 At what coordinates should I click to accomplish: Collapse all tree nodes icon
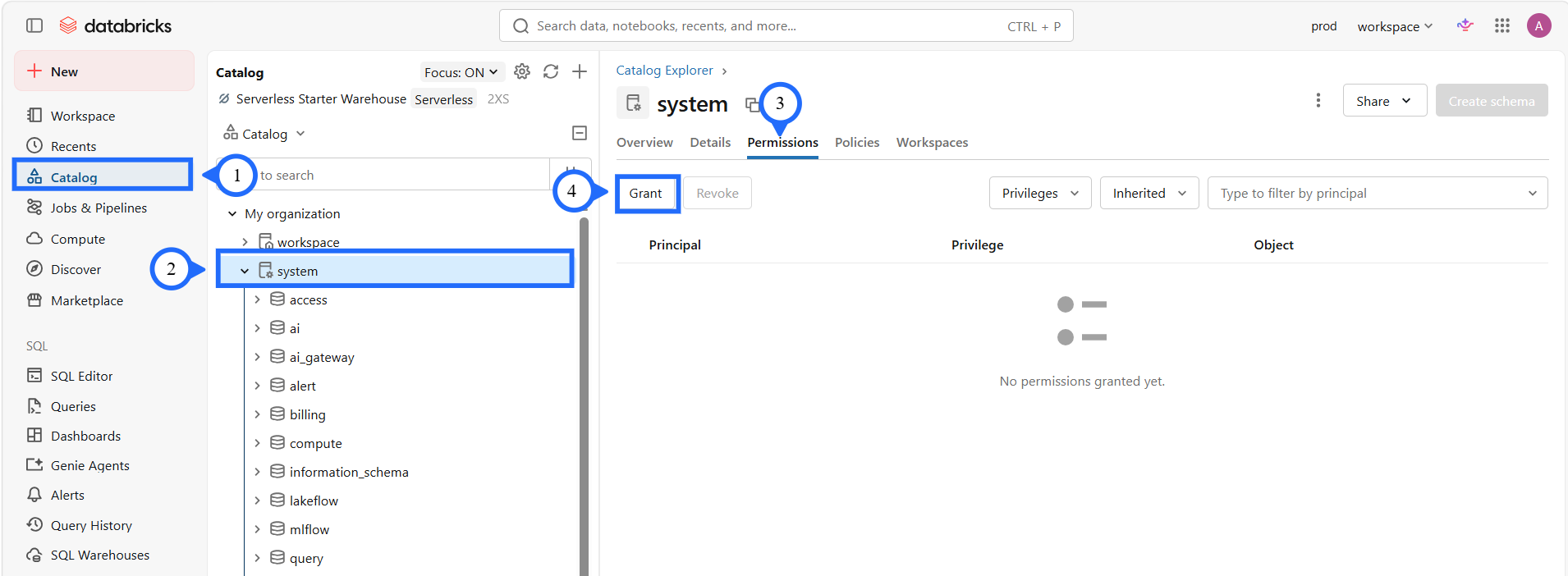(580, 133)
